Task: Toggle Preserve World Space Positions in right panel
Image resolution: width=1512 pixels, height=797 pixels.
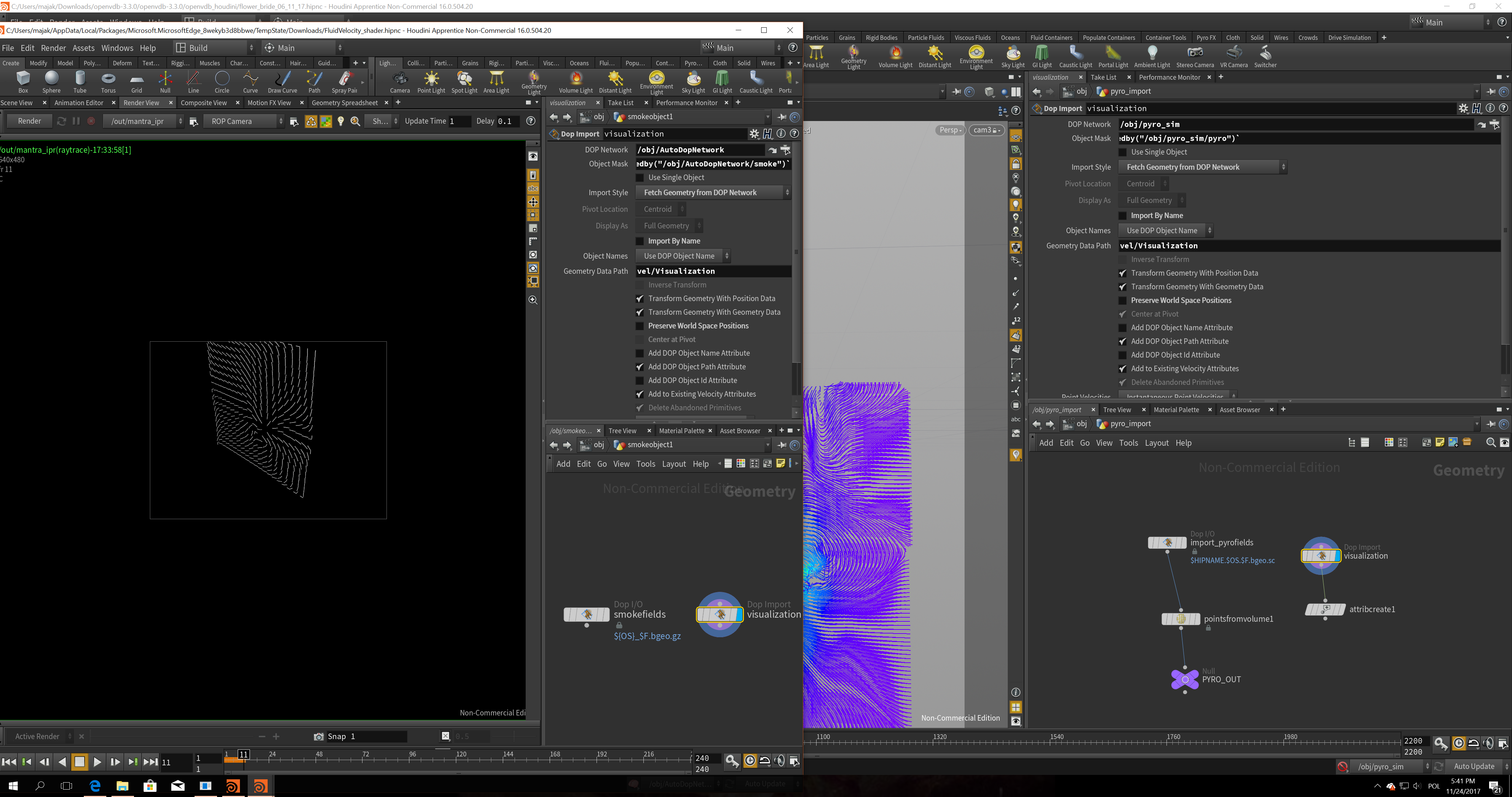Action: click(x=1123, y=300)
